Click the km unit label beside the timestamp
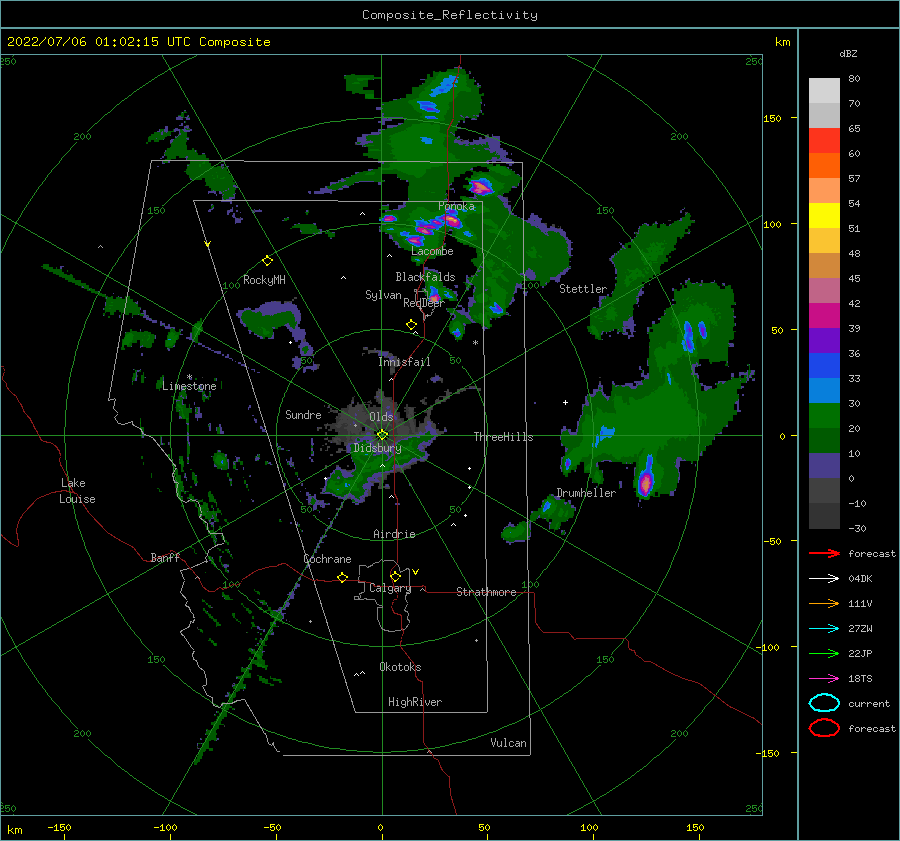The image size is (900, 841). click(x=782, y=42)
